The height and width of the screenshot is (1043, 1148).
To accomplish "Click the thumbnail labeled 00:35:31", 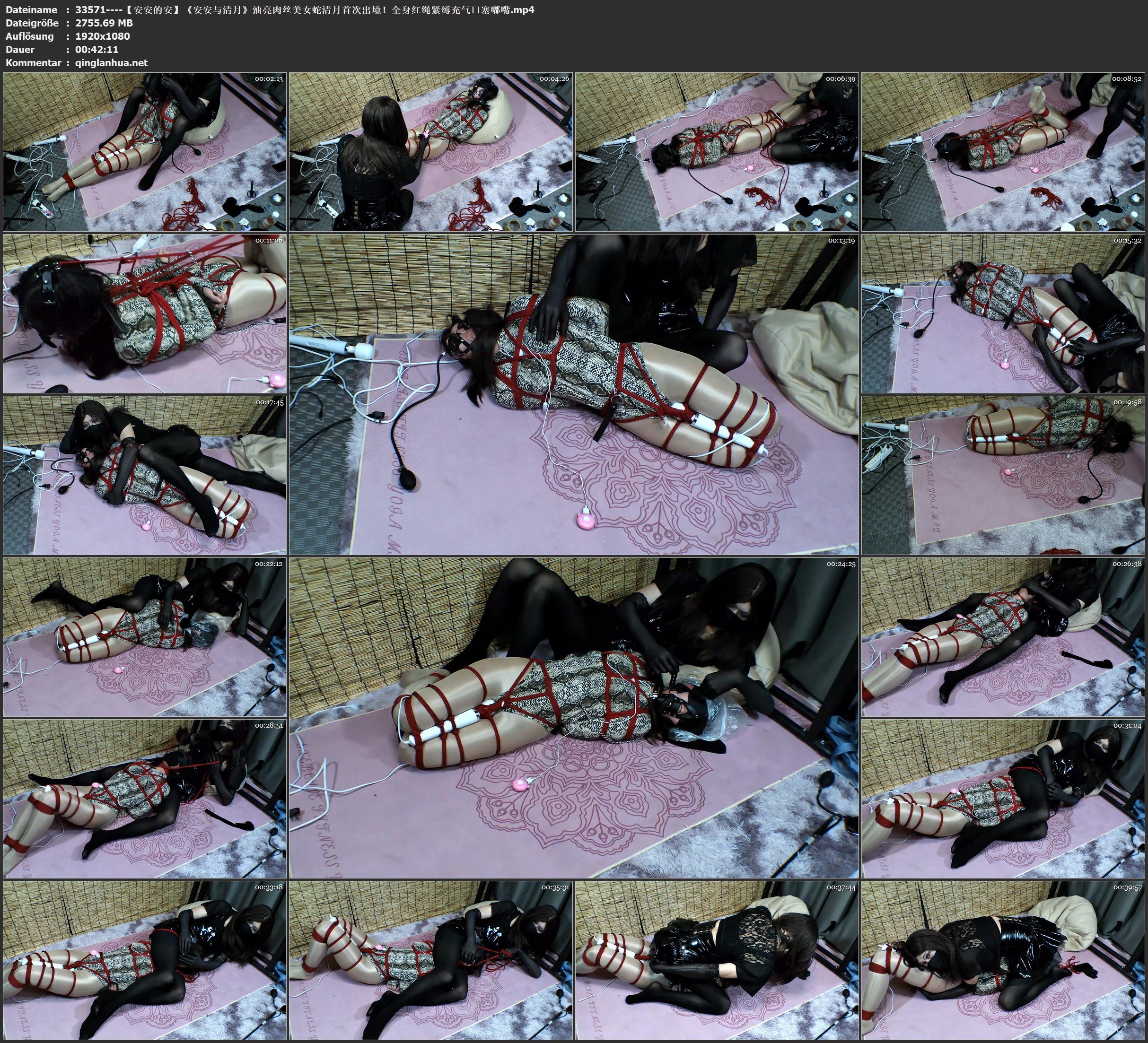I will [431, 959].
